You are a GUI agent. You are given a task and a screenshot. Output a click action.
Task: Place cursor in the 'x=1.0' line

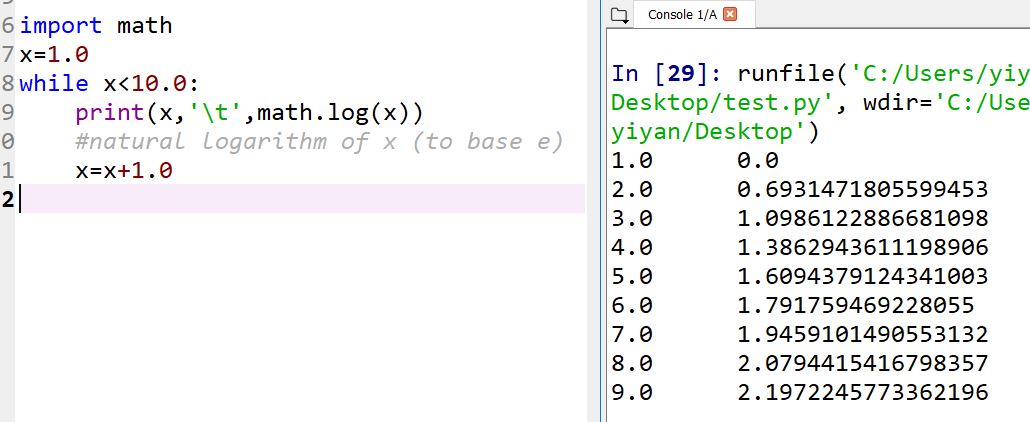click(54, 54)
